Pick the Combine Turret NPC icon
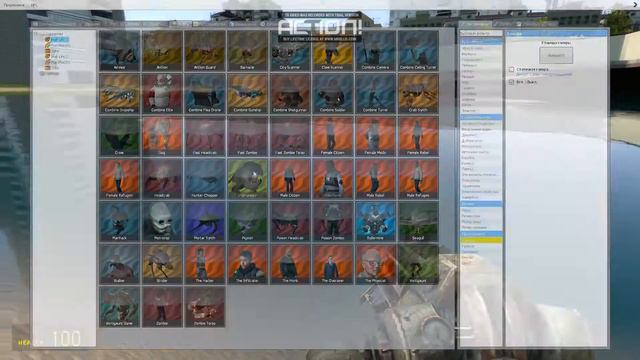Image resolution: width=640 pixels, height=360 pixels. click(x=376, y=93)
